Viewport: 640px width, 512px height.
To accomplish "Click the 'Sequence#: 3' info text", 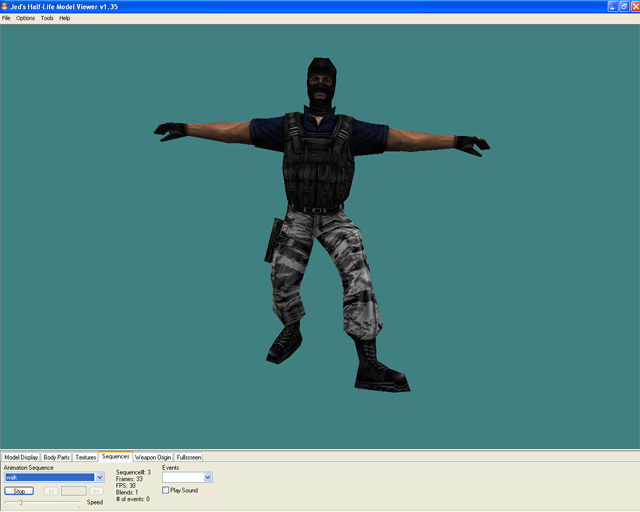I will [133, 472].
